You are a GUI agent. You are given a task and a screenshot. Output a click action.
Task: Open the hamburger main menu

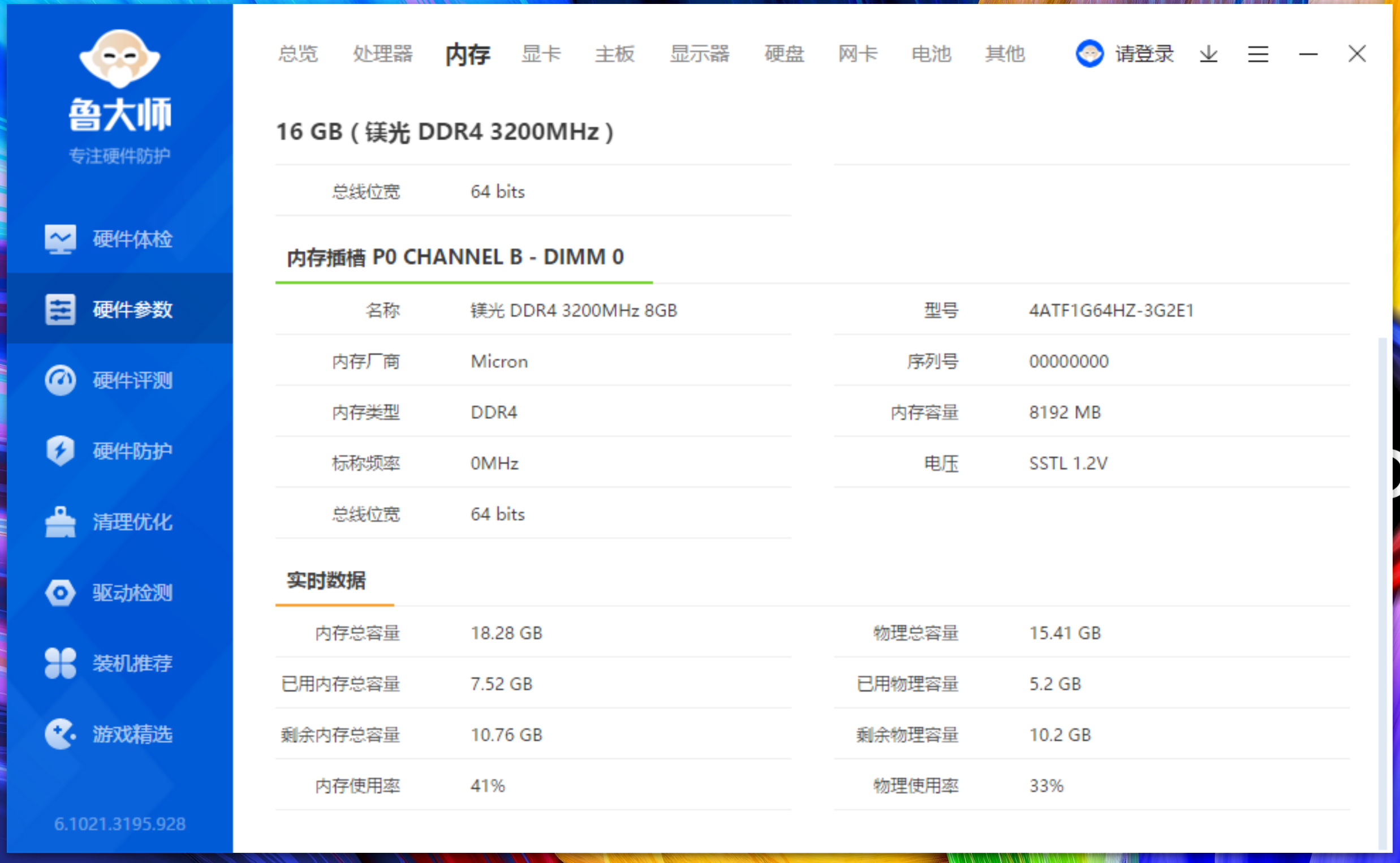[1257, 54]
